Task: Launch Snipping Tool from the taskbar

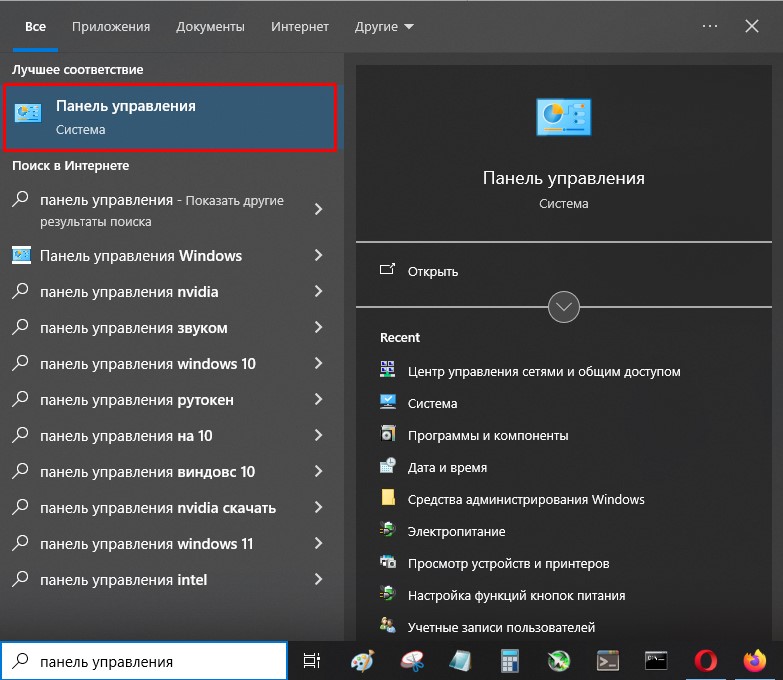Action: click(411, 661)
